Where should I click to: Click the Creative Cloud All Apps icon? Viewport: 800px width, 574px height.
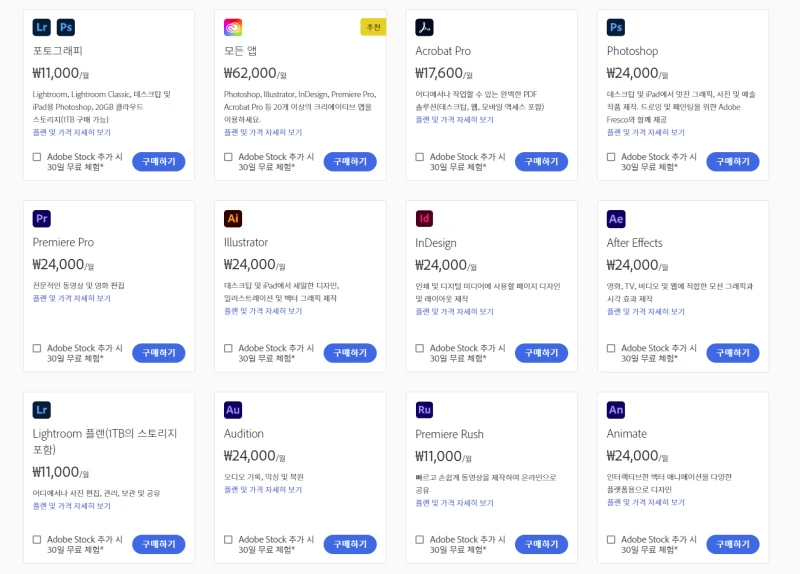pyautogui.click(x=233, y=27)
